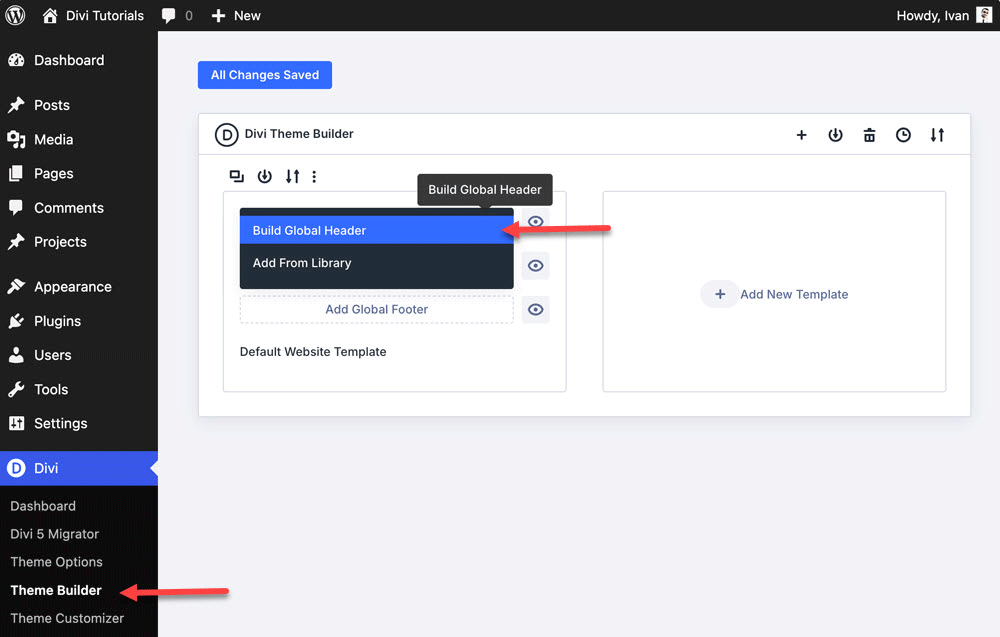1000x637 pixels.
Task: Click the All Changes Saved button
Action: coord(264,74)
